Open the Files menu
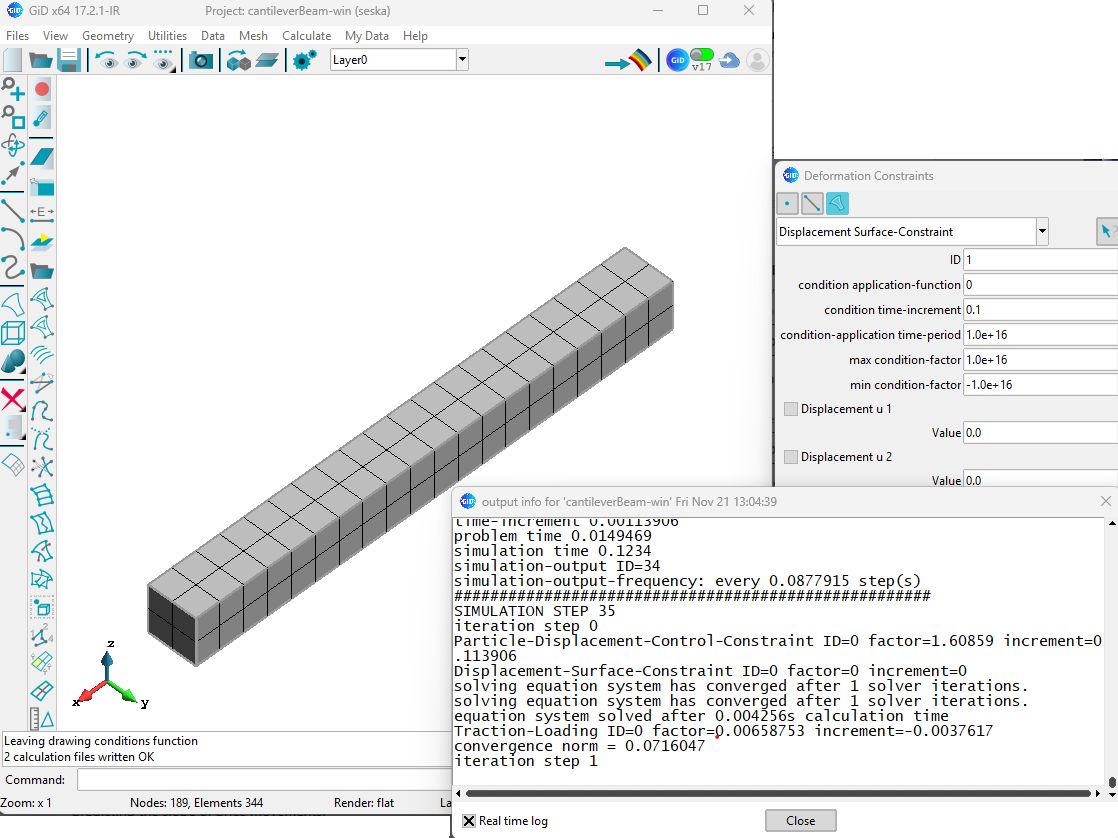The height and width of the screenshot is (838, 1118). coord(18,36)
